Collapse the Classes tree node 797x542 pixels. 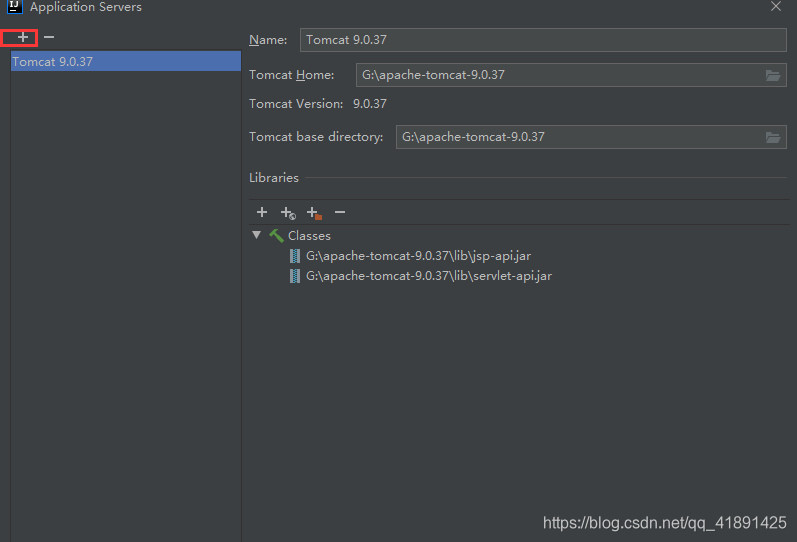tap(257, 235)
